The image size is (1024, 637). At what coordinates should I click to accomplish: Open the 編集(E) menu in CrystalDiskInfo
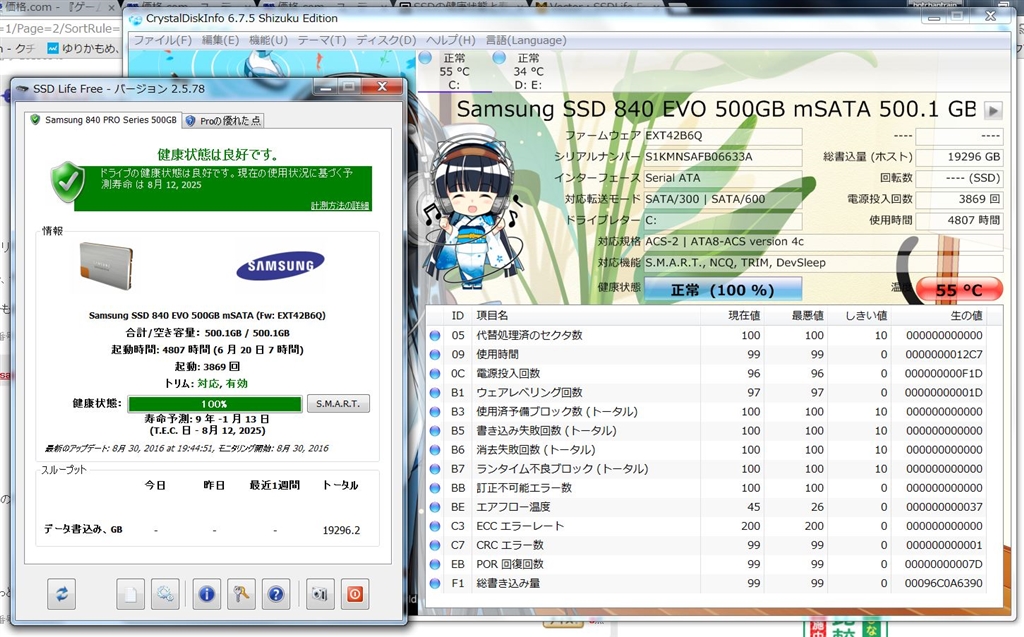(x=220, y=41)
